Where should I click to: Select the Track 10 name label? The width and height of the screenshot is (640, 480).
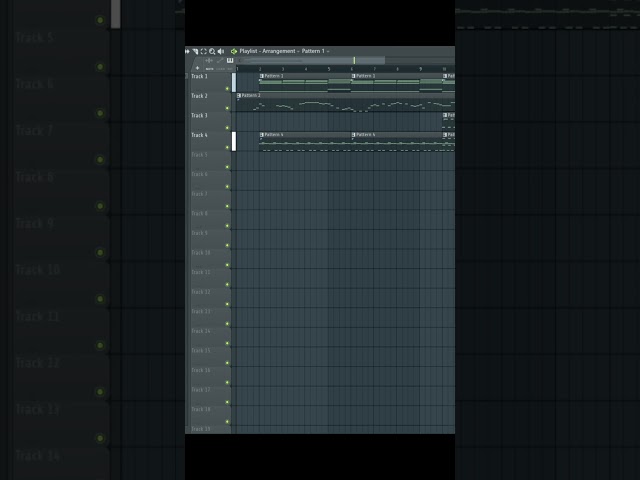pos(201,253)
